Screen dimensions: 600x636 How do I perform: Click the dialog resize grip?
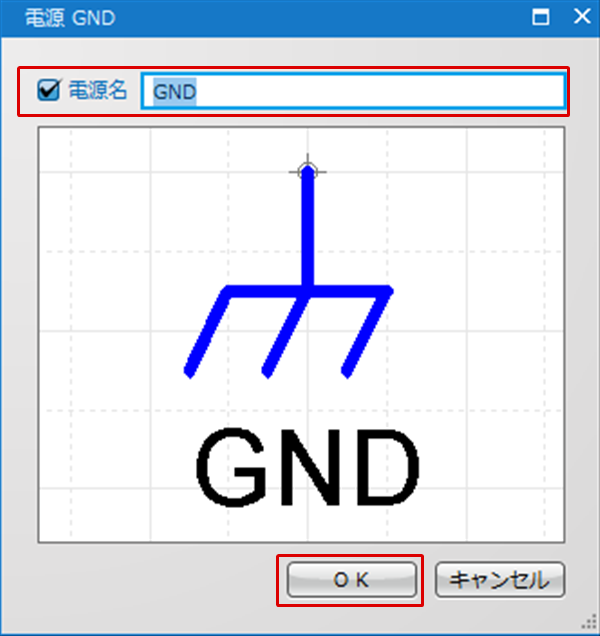[590, 623]
